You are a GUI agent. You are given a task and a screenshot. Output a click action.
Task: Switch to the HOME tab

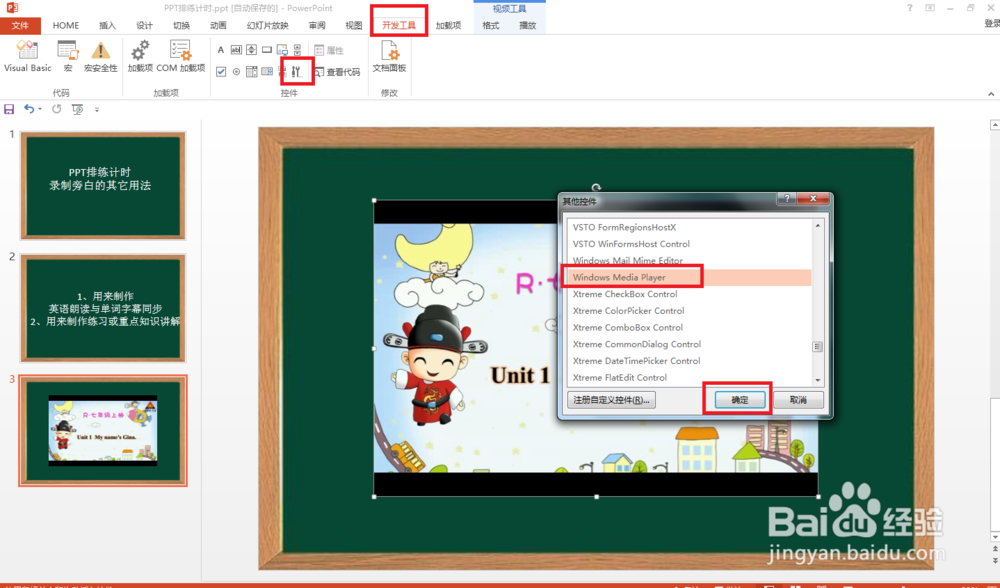pyautogui.click(x=66, y=26)
